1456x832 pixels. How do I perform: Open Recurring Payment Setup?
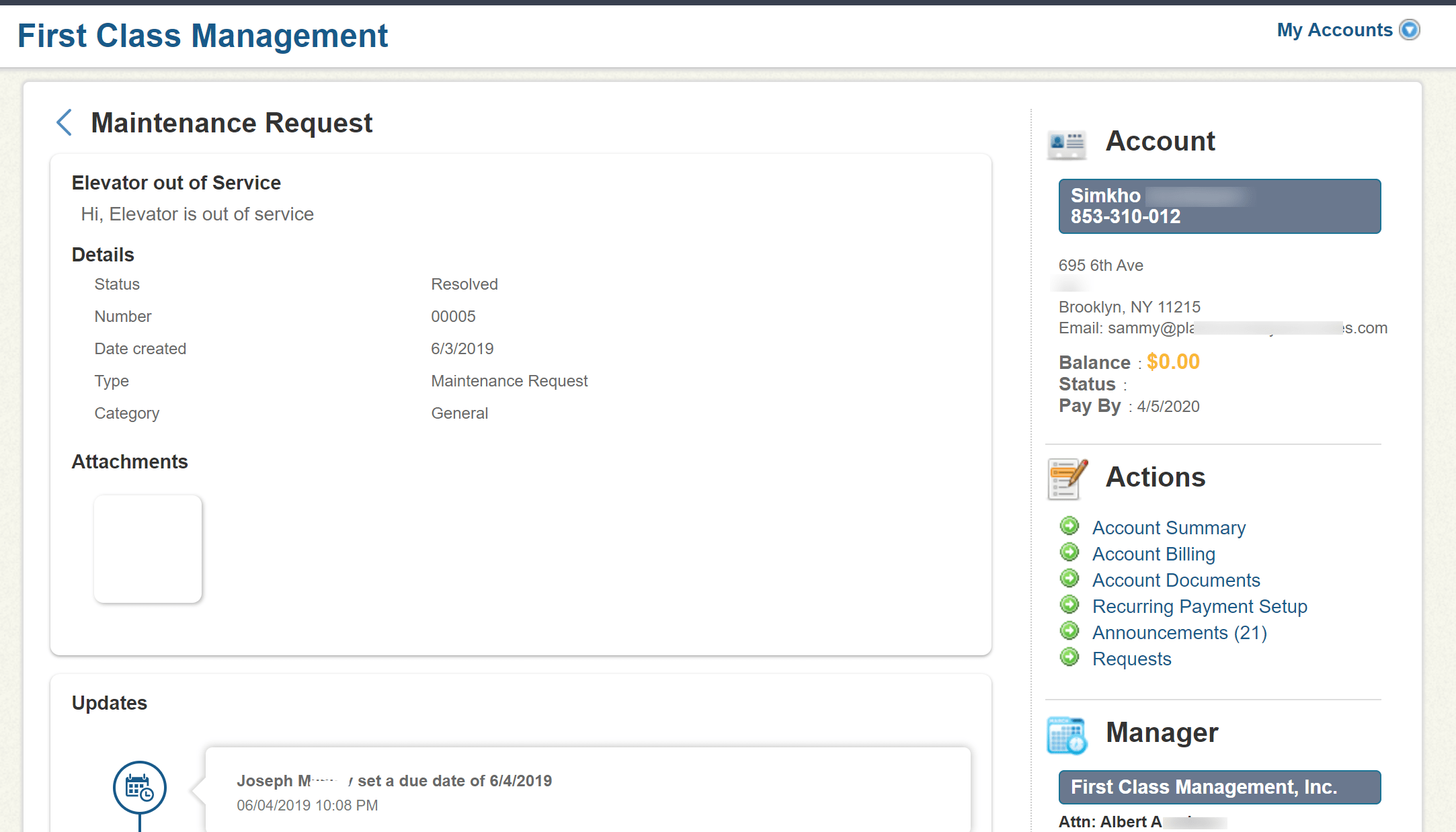(x=1200, y=606)
